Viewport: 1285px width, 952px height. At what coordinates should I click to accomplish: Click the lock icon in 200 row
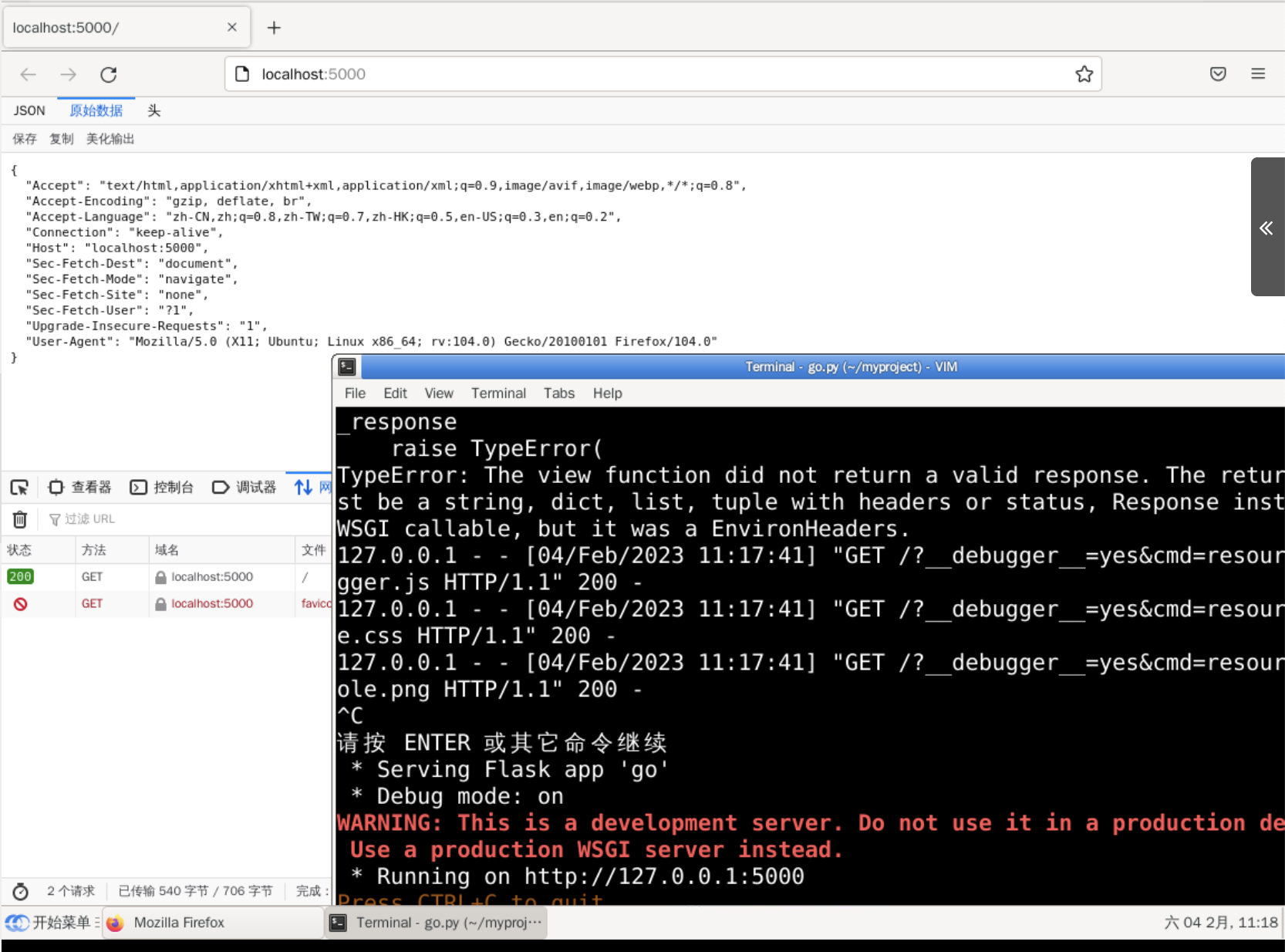click(x=160, y=577)
